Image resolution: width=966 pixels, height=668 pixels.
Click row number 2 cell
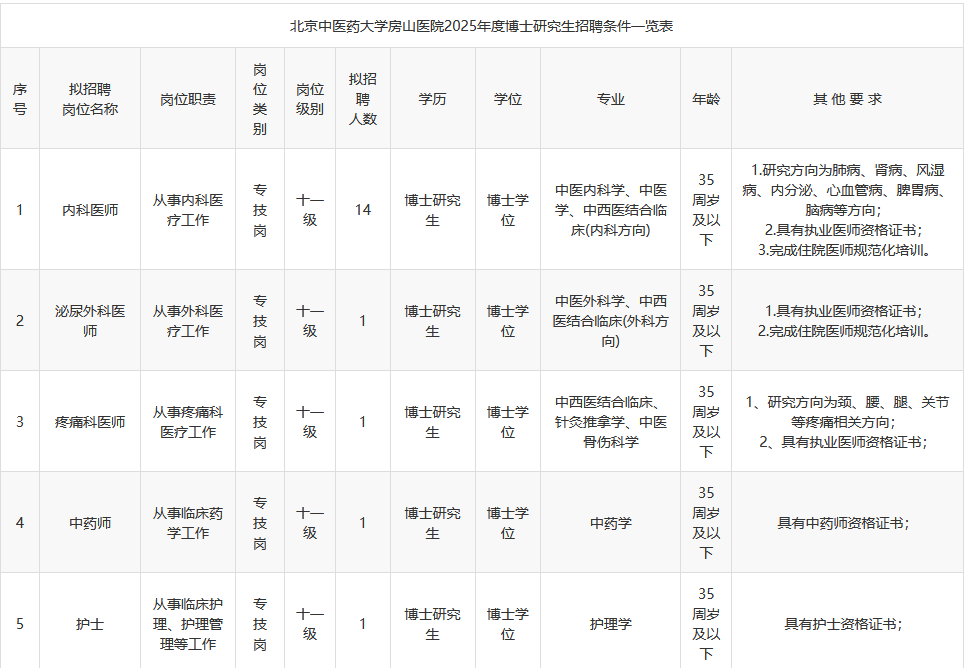coord(20,320)
